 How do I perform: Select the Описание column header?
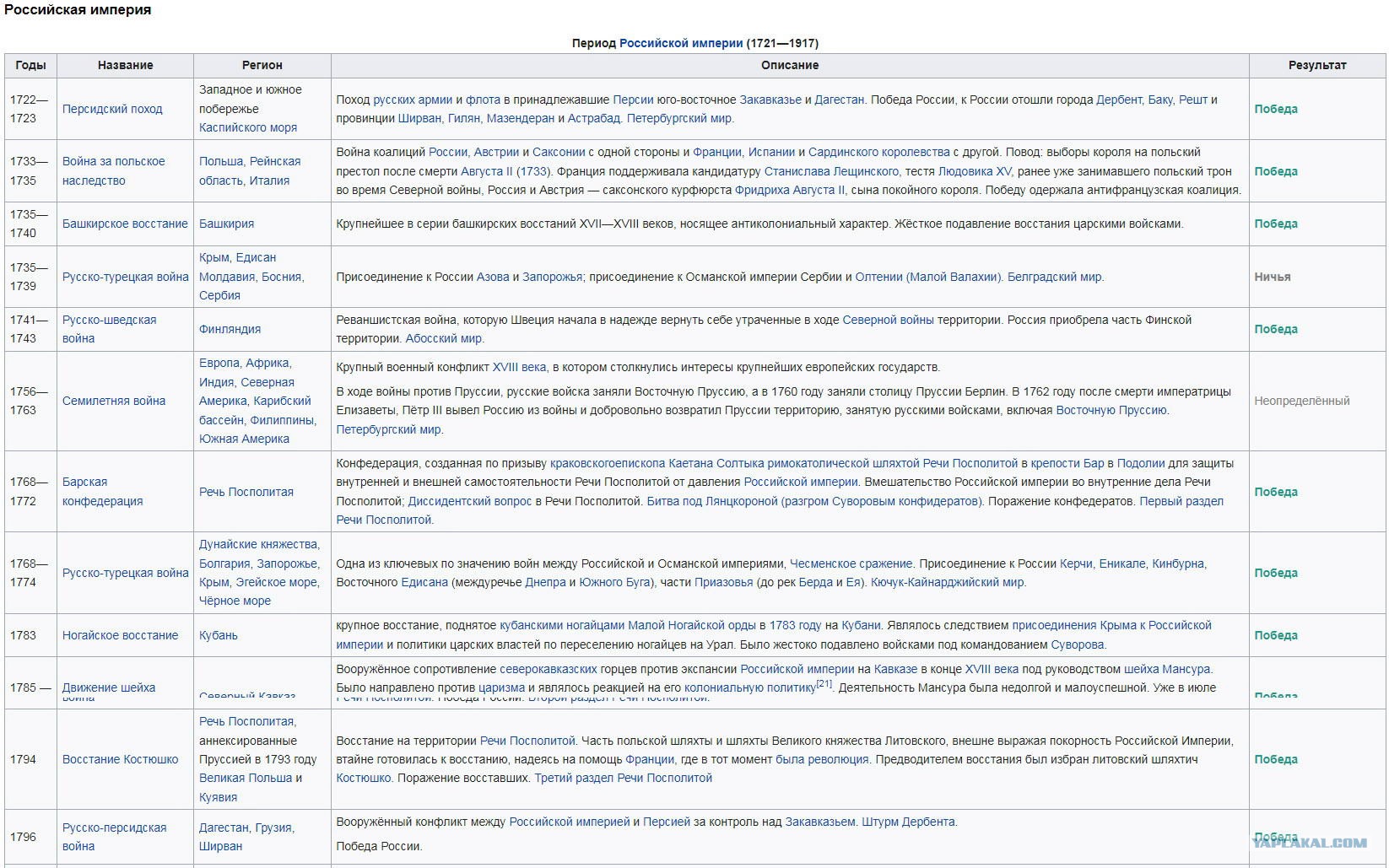[x=790, y=65]
